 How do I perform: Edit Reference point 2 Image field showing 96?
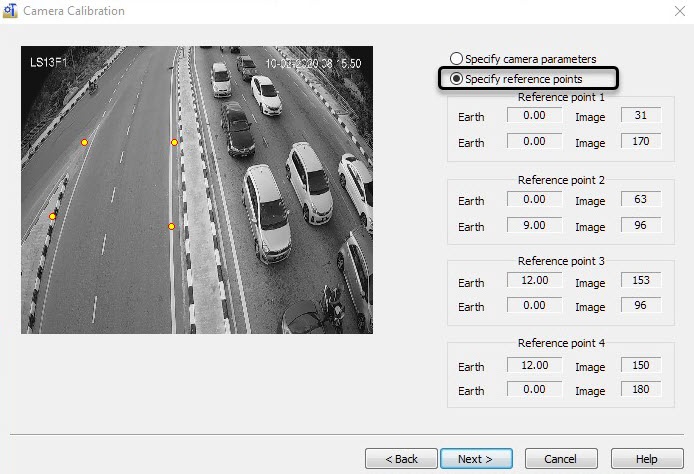click(641, 225)
